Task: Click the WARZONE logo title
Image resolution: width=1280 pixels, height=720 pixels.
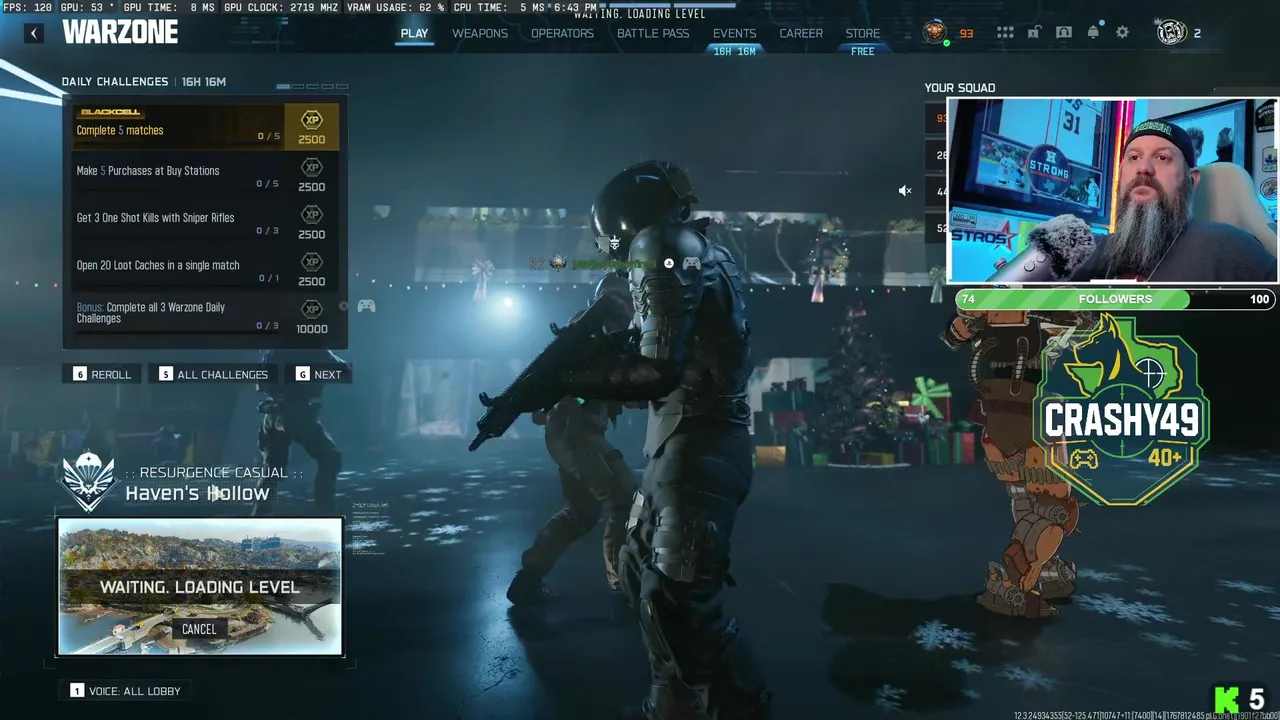Action: click(x=120, y=32)
